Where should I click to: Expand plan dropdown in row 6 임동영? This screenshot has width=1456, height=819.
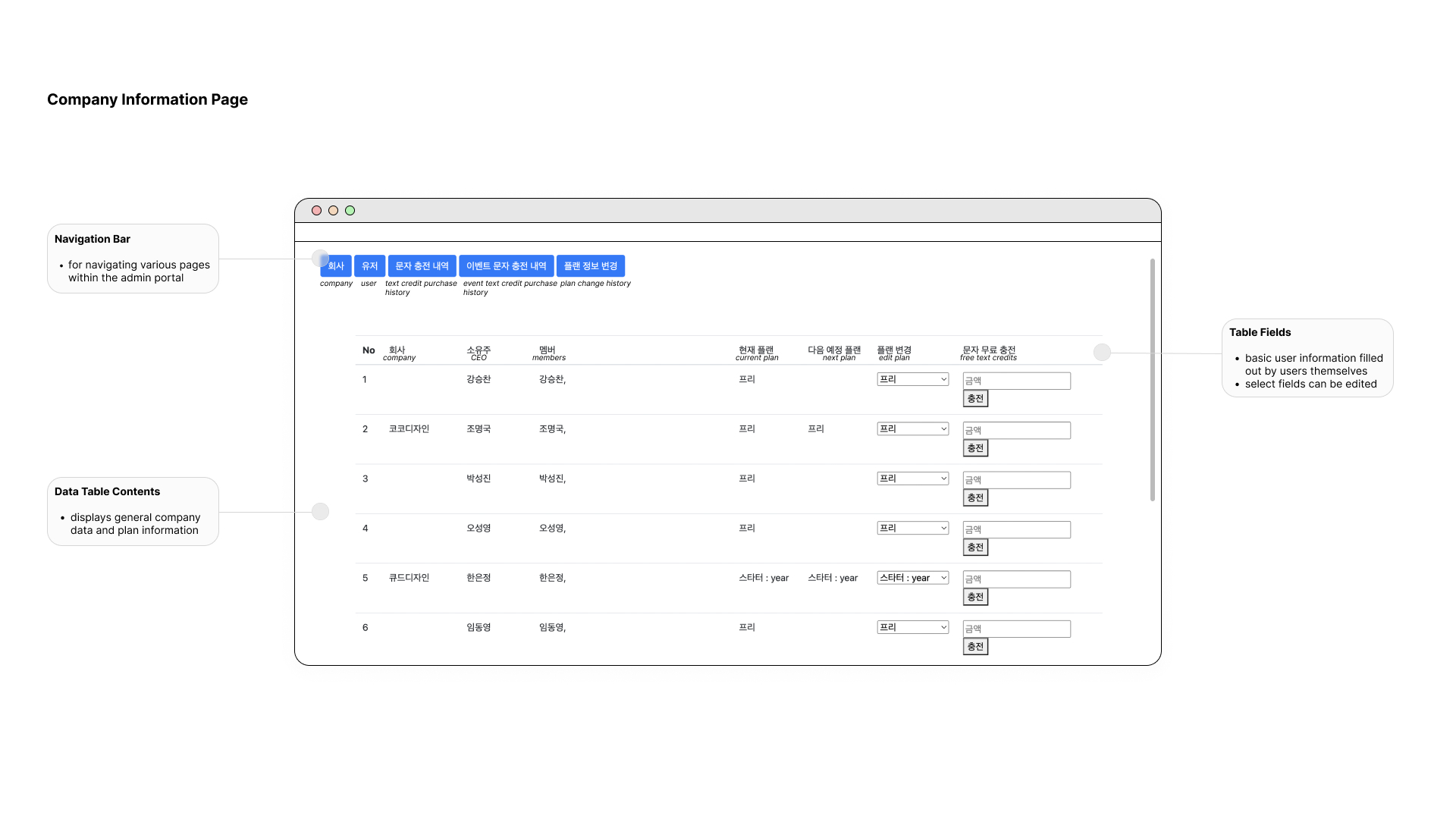click(x=913, y=628)
